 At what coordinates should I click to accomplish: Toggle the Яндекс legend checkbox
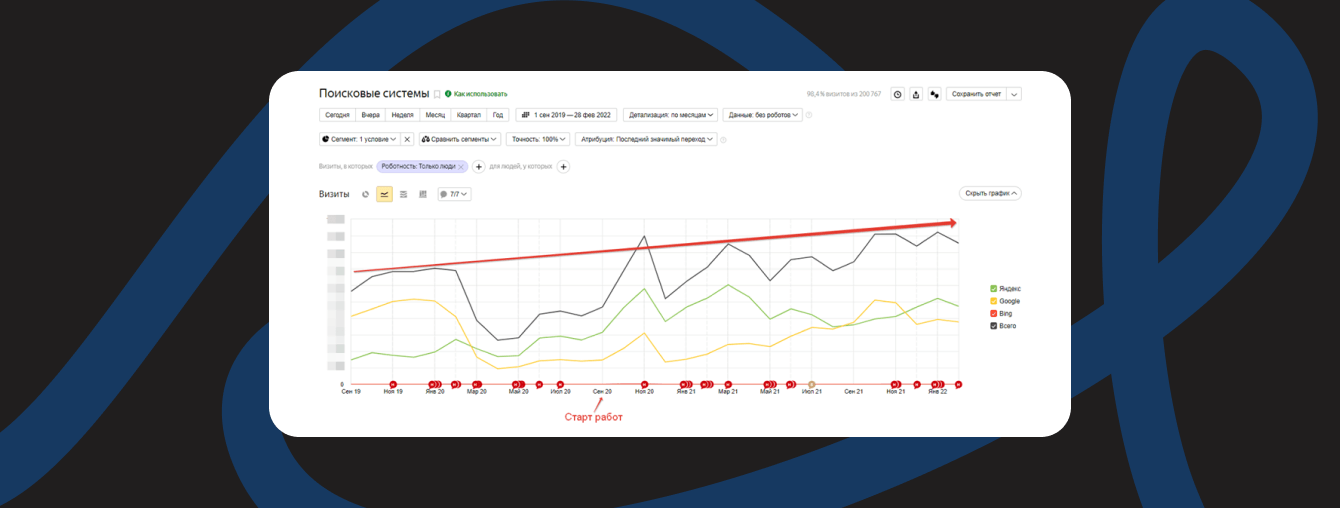(x=993, y=288)
